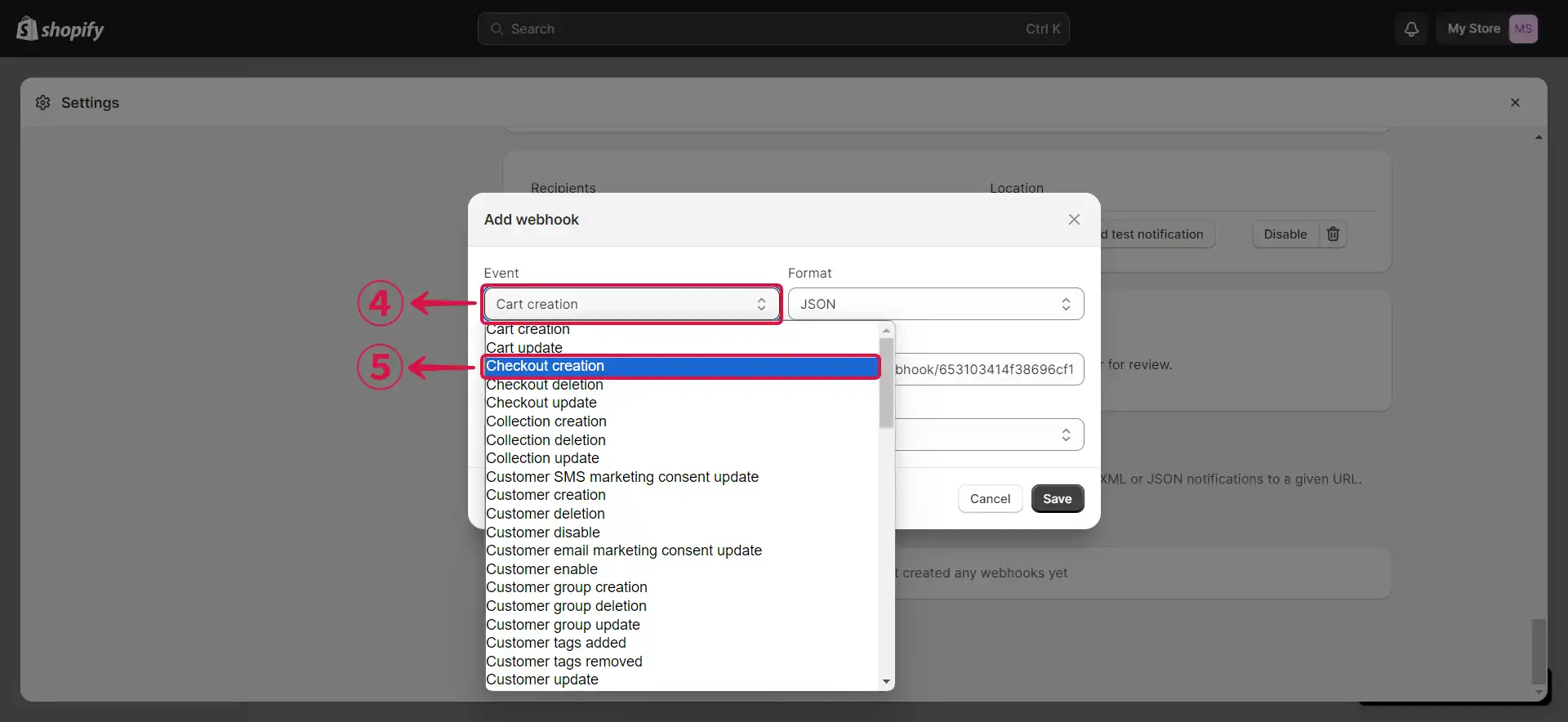Viewport: 1568px width, 722px height.
Task: Click the search magnifier icon
Action: pos(497,29)
